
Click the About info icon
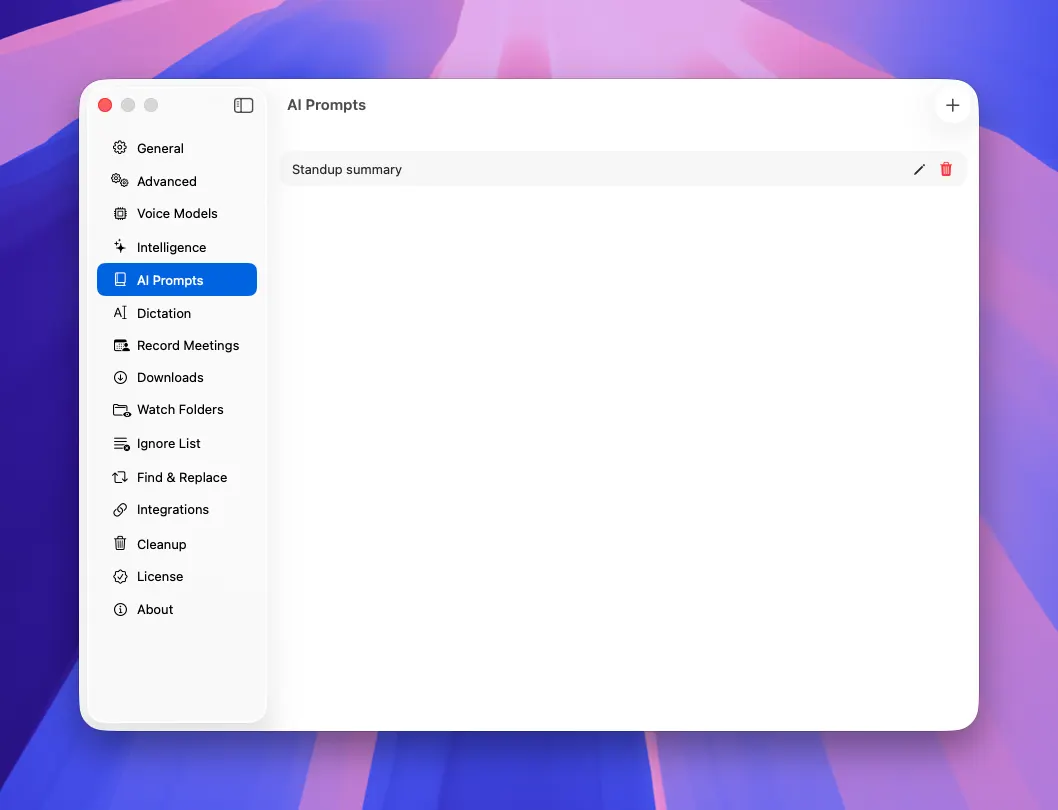120,610
